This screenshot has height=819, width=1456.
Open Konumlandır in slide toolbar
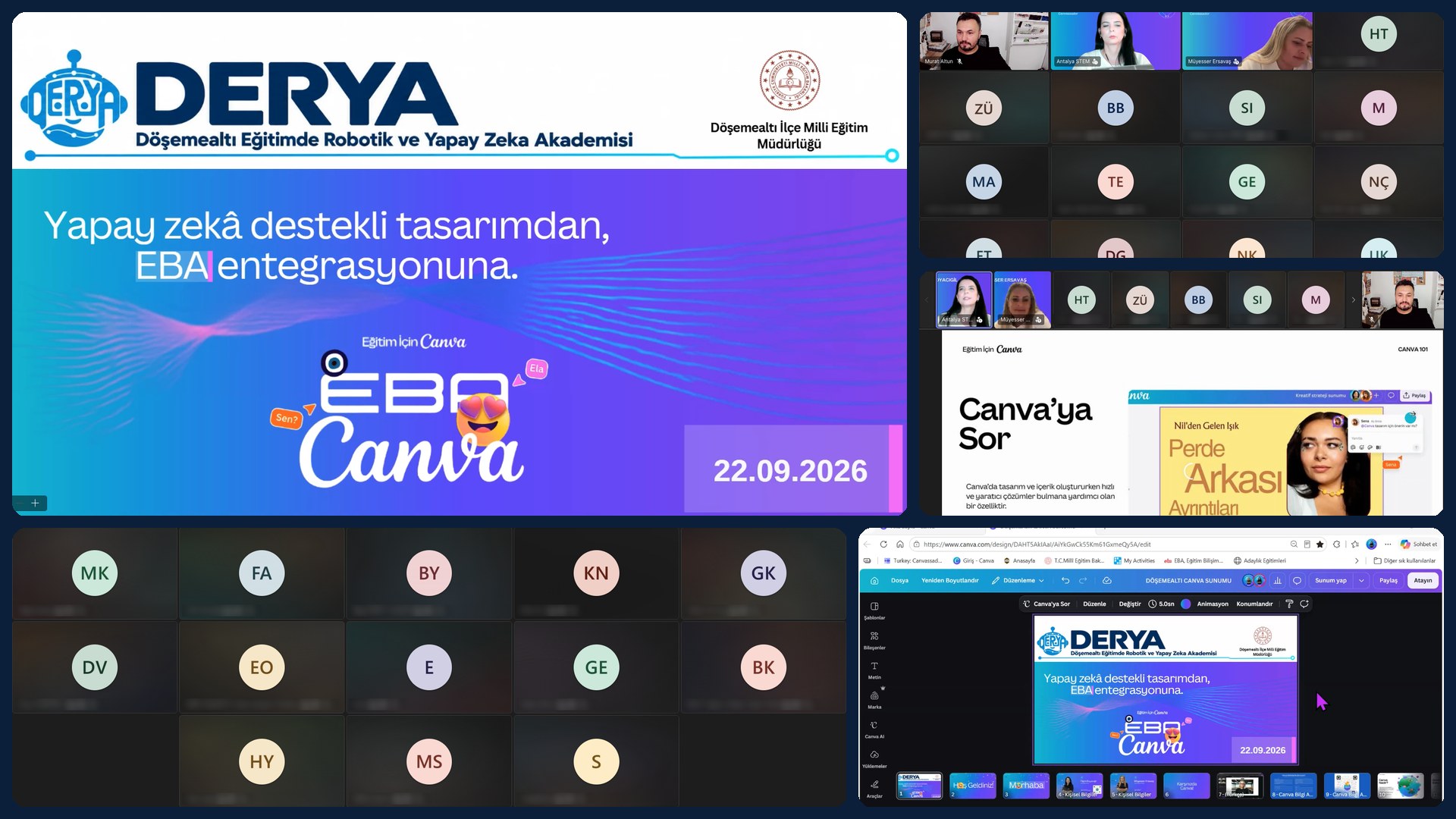click(x=1254, y=604)
